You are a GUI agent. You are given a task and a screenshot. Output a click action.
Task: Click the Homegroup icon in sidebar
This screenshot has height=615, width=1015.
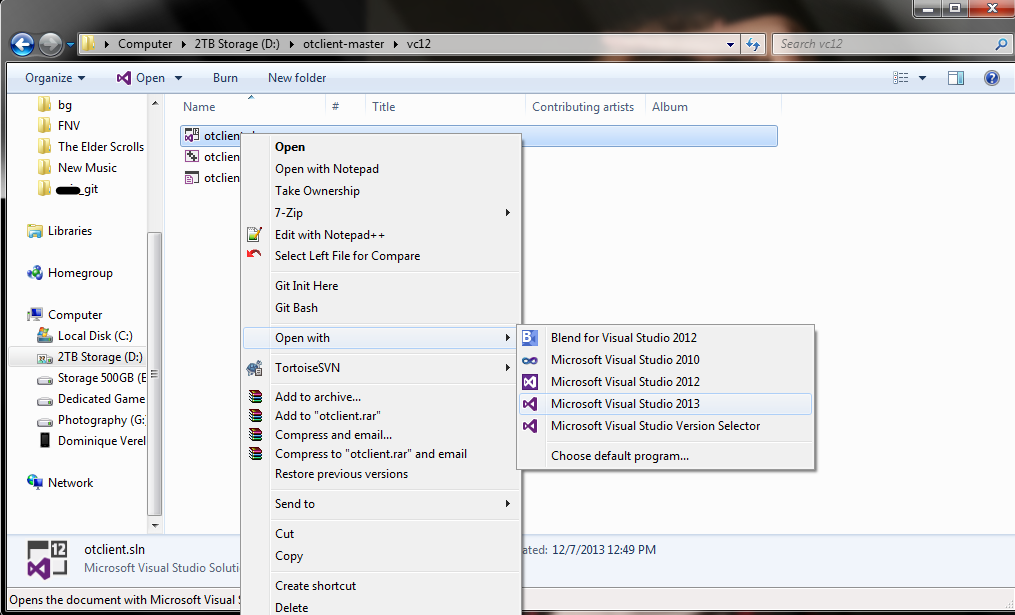click(34, 273)
